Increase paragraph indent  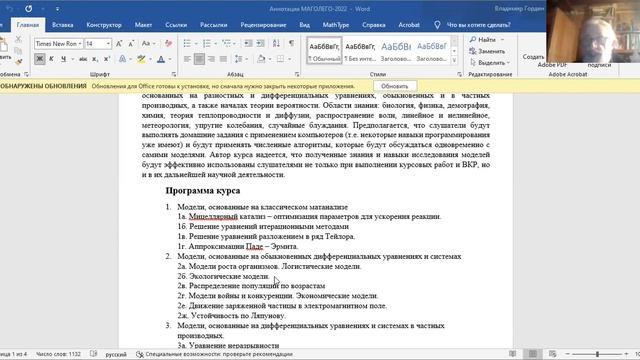click(260, 43)
